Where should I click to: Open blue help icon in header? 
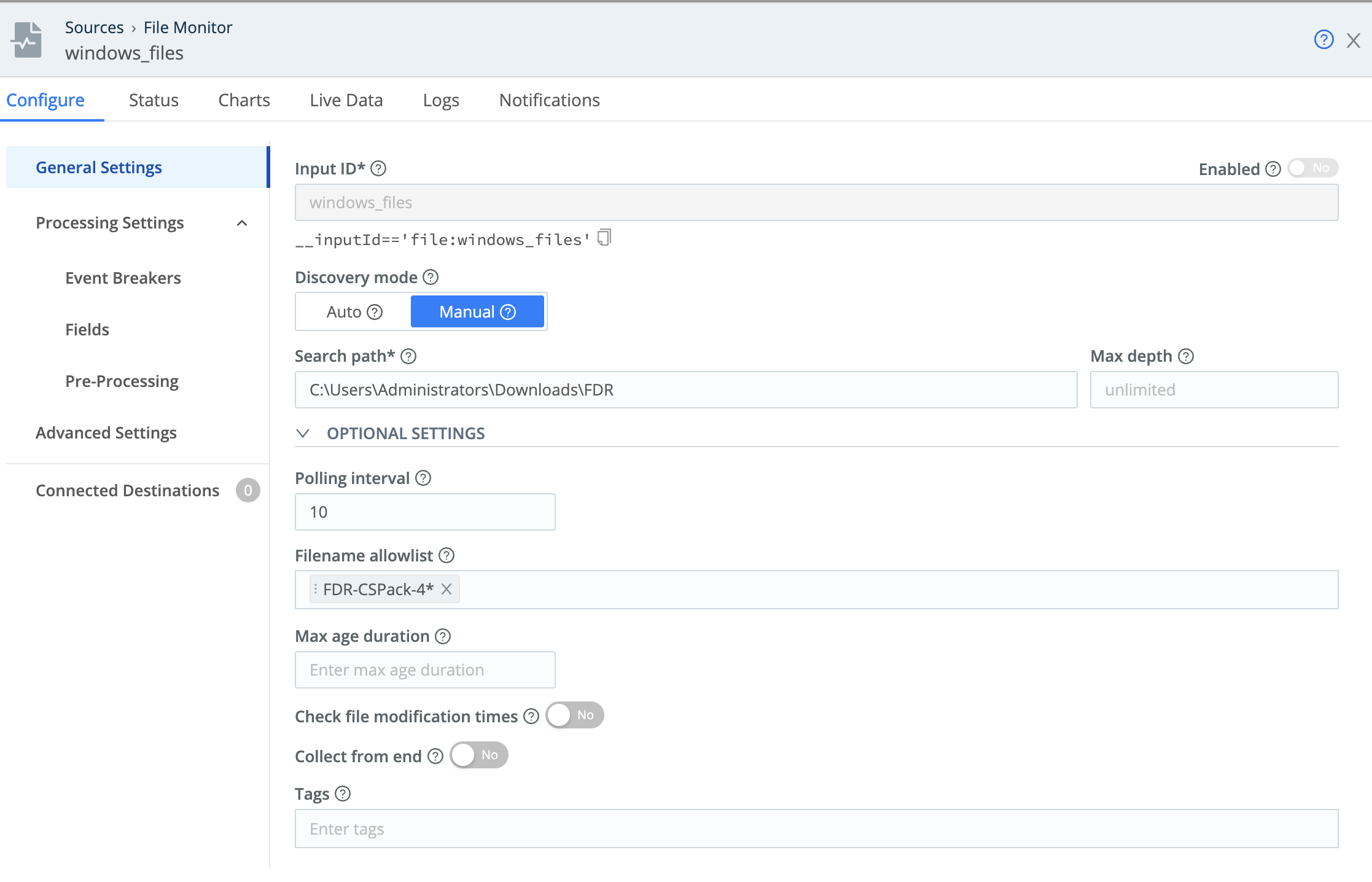click(x=1323, y=40)
